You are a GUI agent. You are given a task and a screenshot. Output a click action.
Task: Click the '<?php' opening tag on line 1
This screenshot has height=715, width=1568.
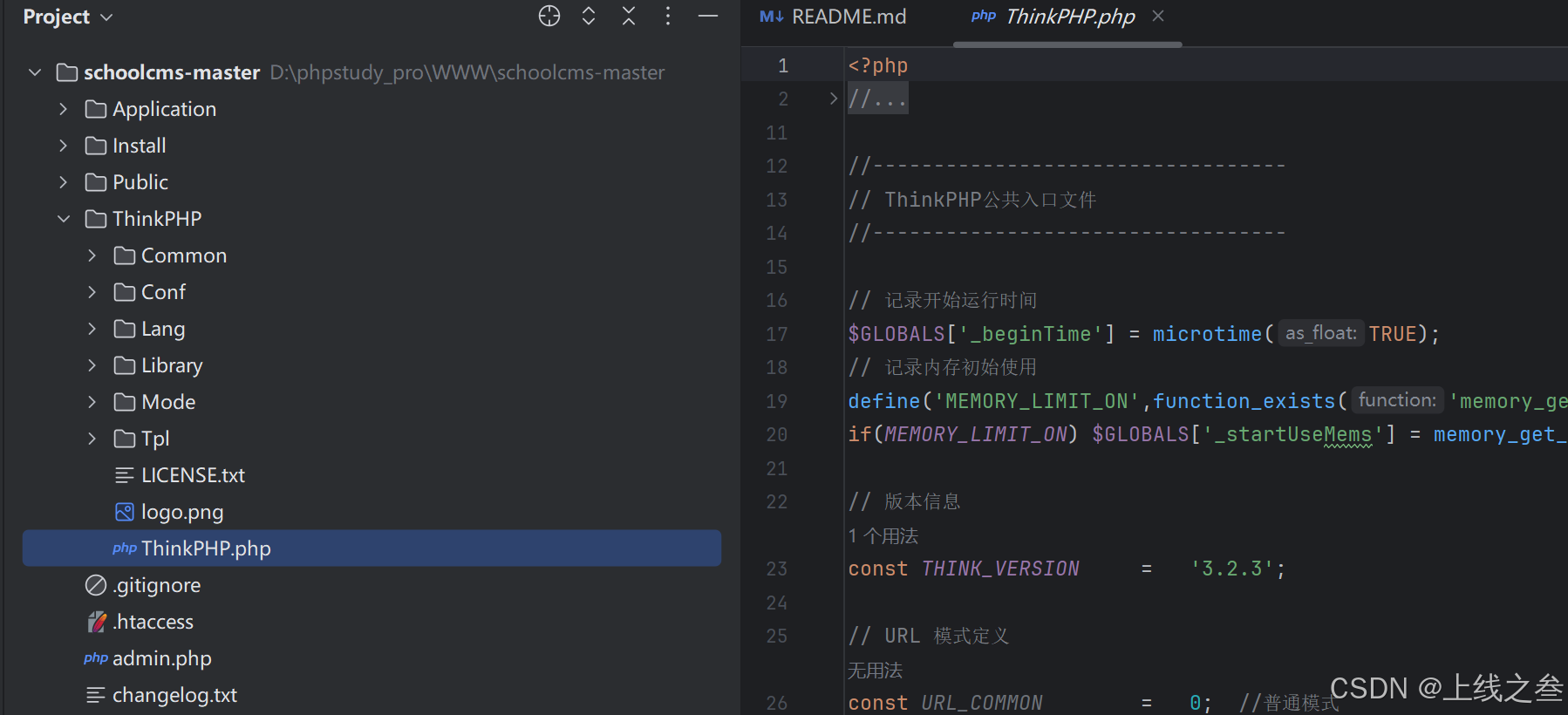click(878, 65)
